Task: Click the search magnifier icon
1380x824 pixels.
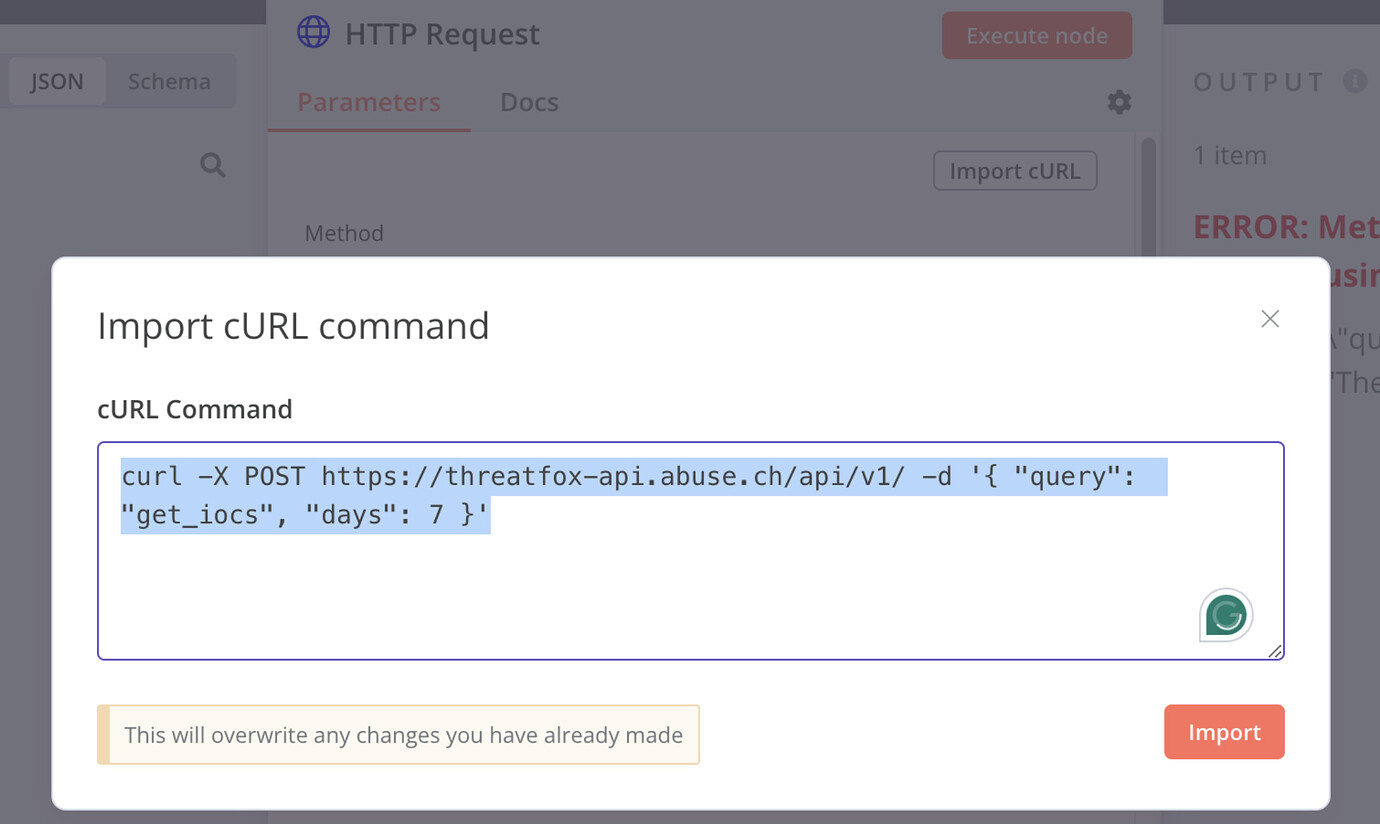Action: (x=212, y=164)
